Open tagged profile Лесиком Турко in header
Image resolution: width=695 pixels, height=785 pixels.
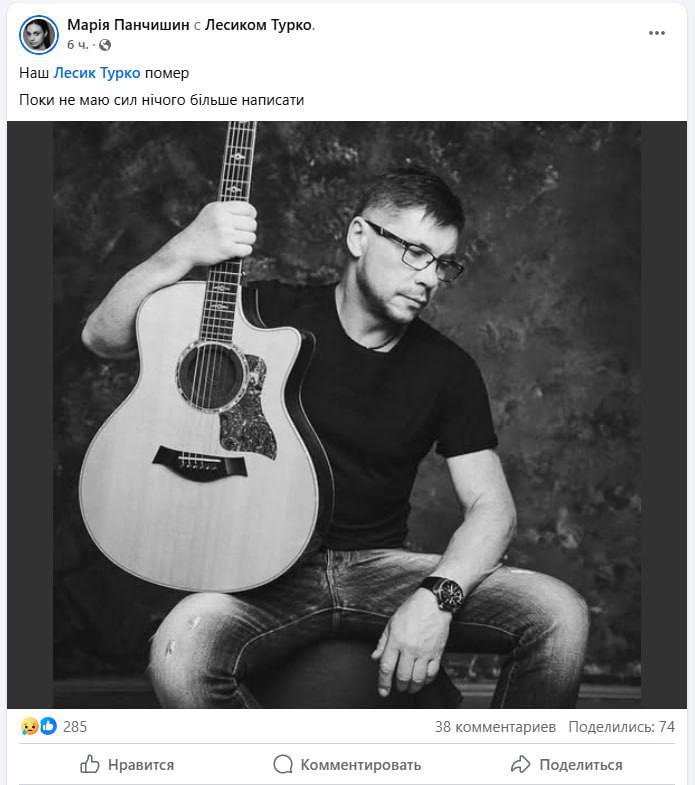pos(259,25)
